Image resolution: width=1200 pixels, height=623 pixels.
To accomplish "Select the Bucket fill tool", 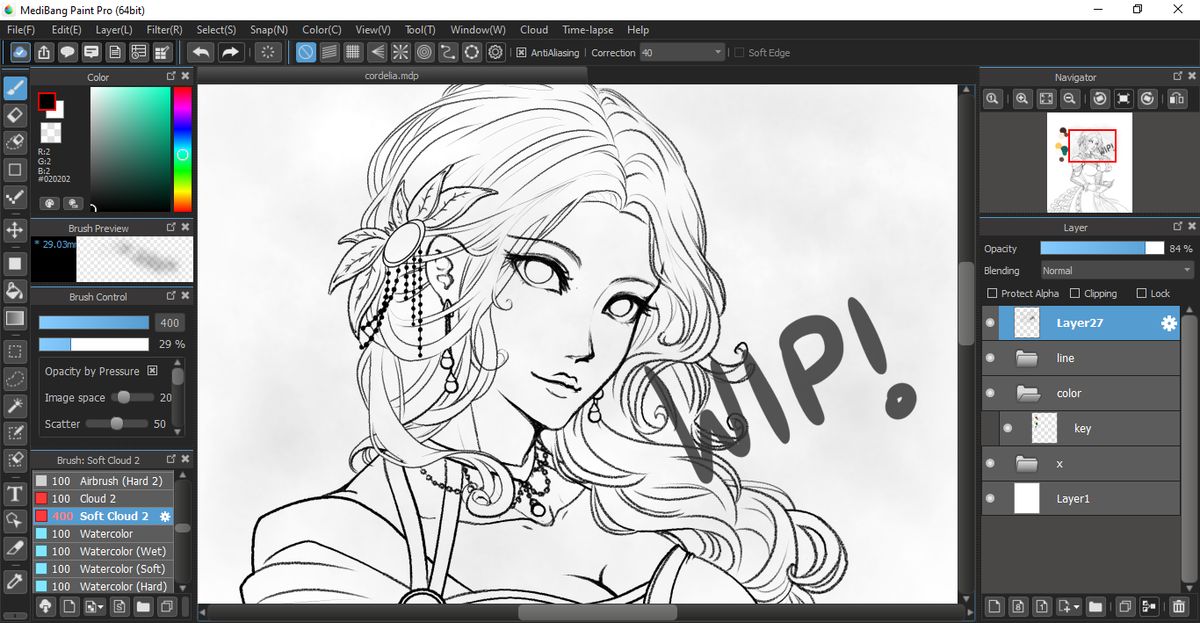I will (15, 291).
